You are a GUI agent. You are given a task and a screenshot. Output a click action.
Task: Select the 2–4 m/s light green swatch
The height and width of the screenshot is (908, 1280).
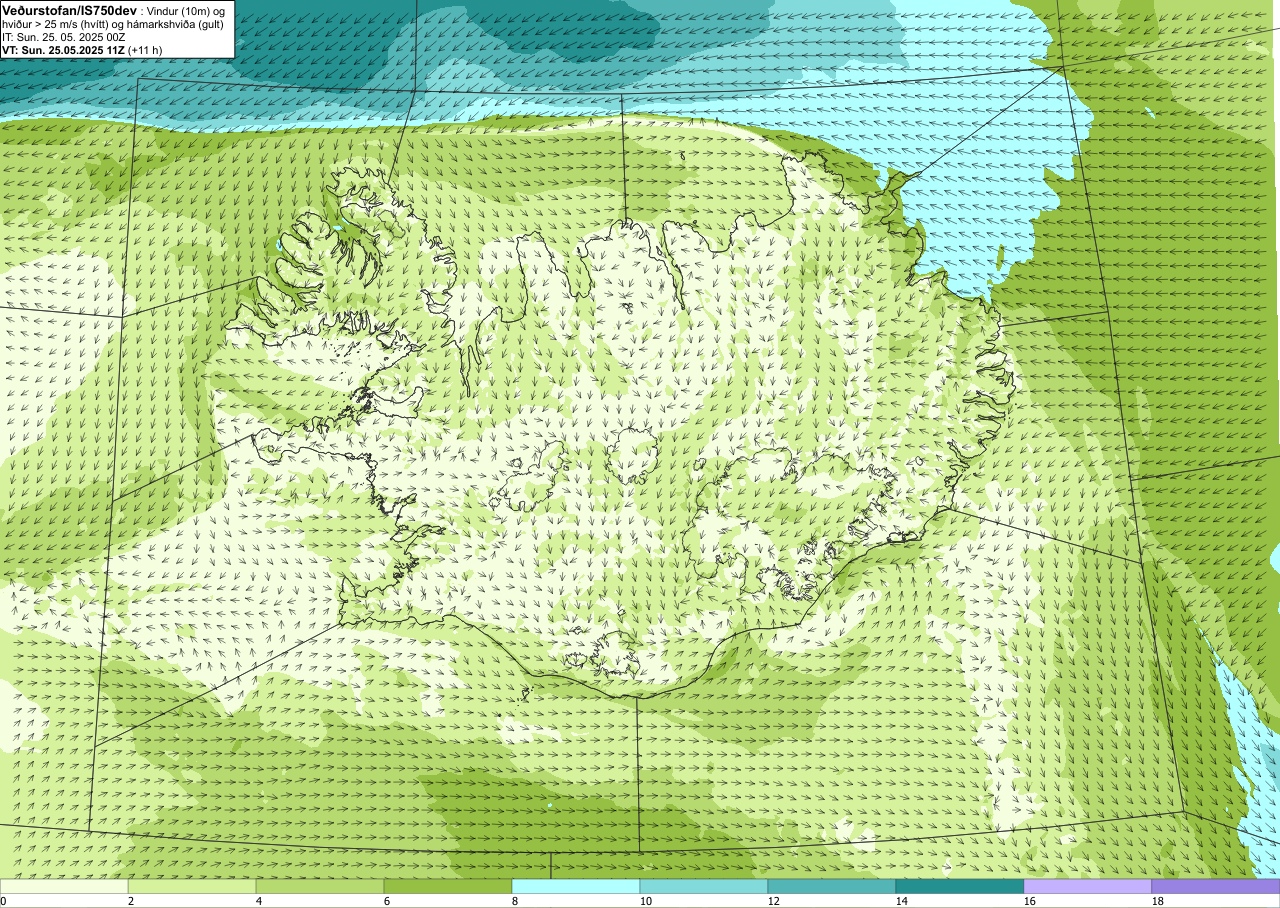(x=192, y=886)
